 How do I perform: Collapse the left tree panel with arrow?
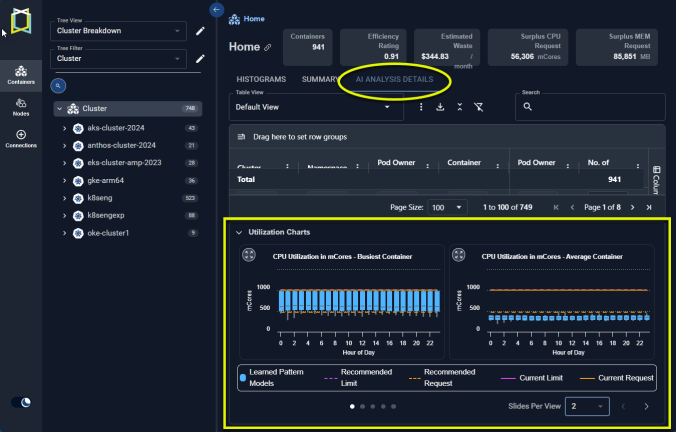coord(218,9)
